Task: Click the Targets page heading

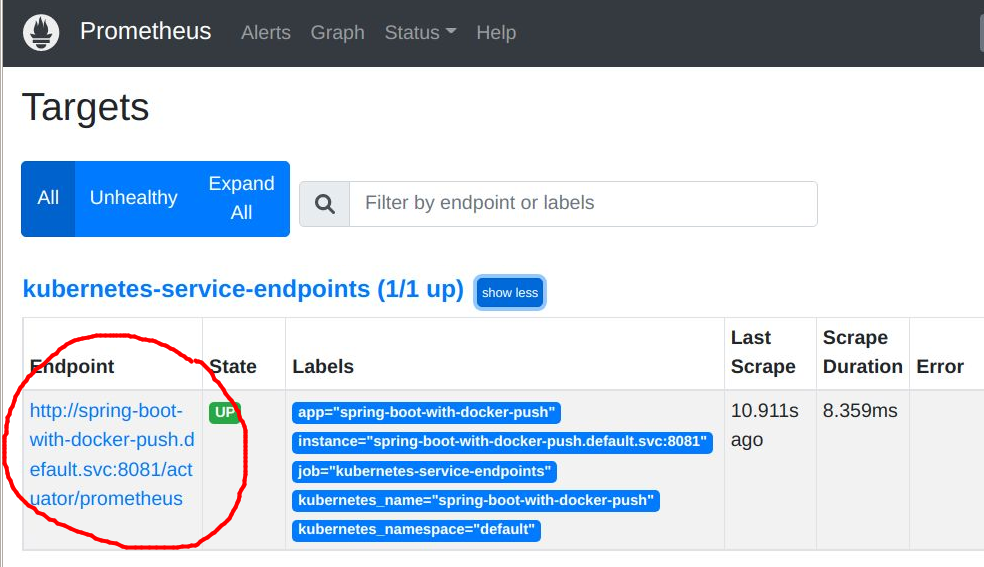Action: [x=86, y=107]
